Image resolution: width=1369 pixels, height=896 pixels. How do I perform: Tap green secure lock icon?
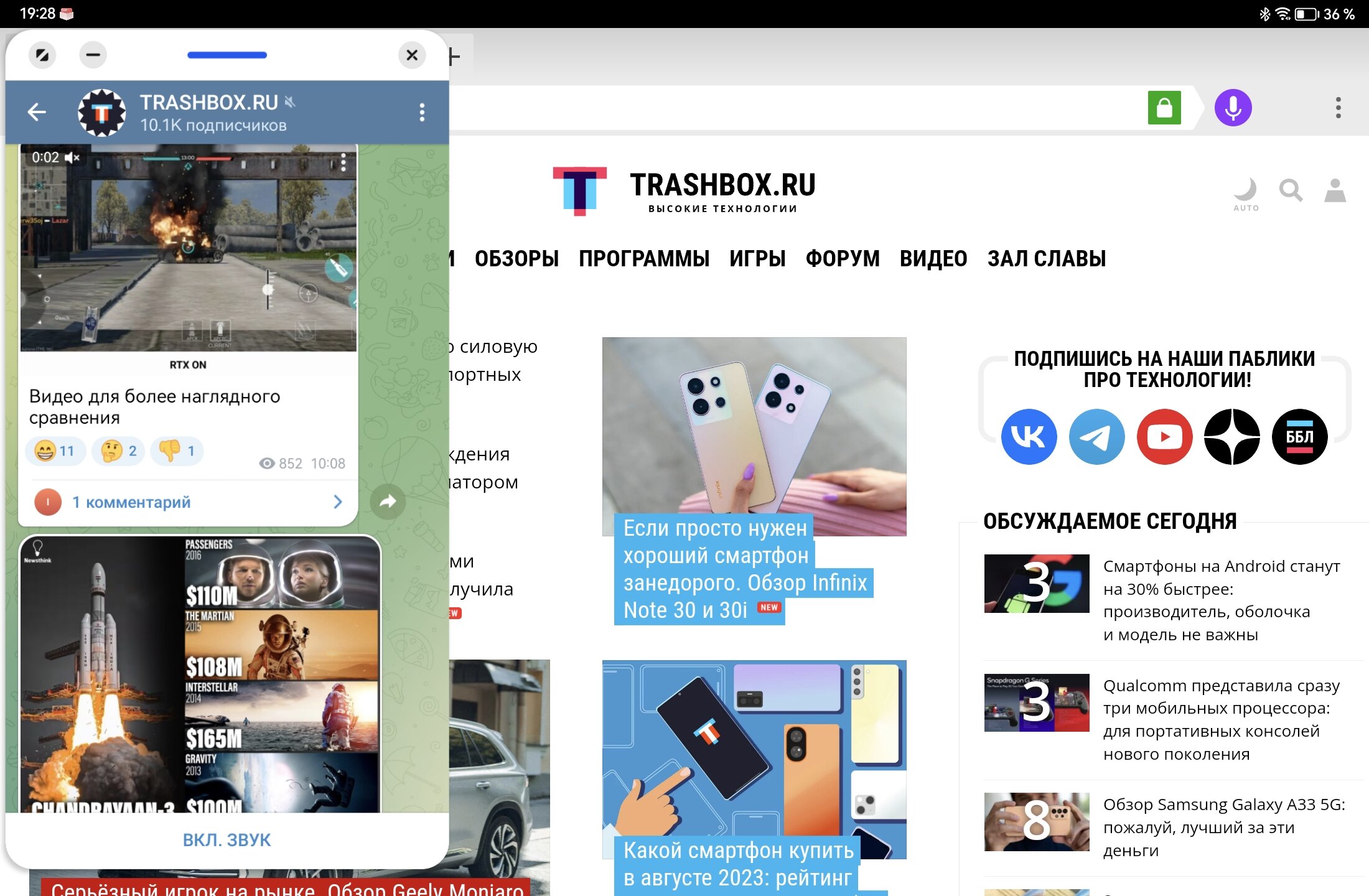(x=1164, y=108)
